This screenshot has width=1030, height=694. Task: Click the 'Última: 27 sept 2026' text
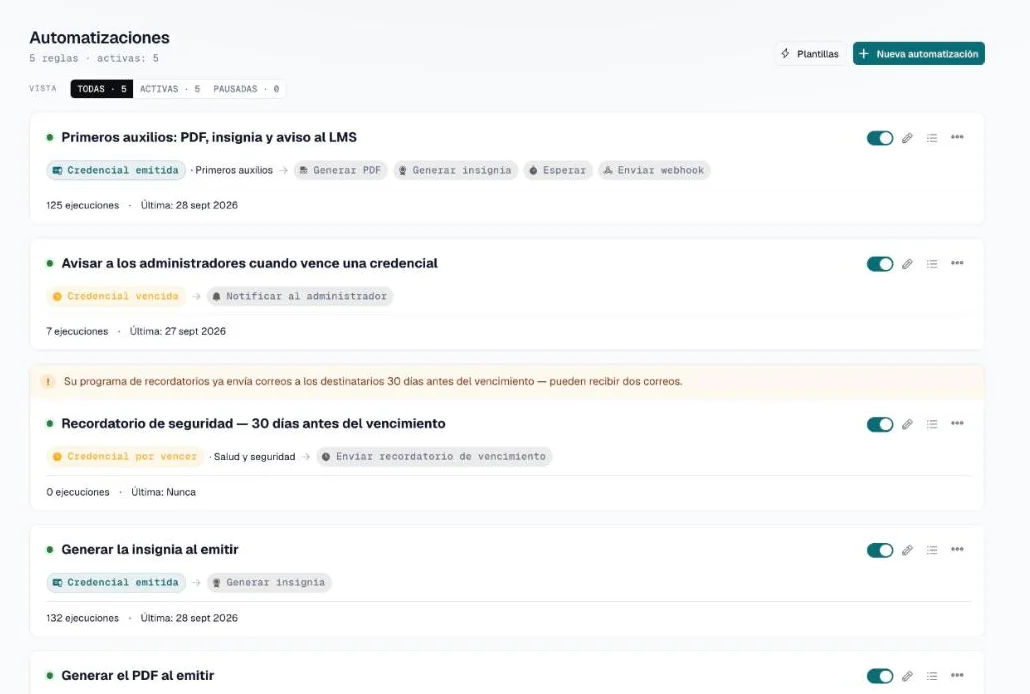point(177,331)
